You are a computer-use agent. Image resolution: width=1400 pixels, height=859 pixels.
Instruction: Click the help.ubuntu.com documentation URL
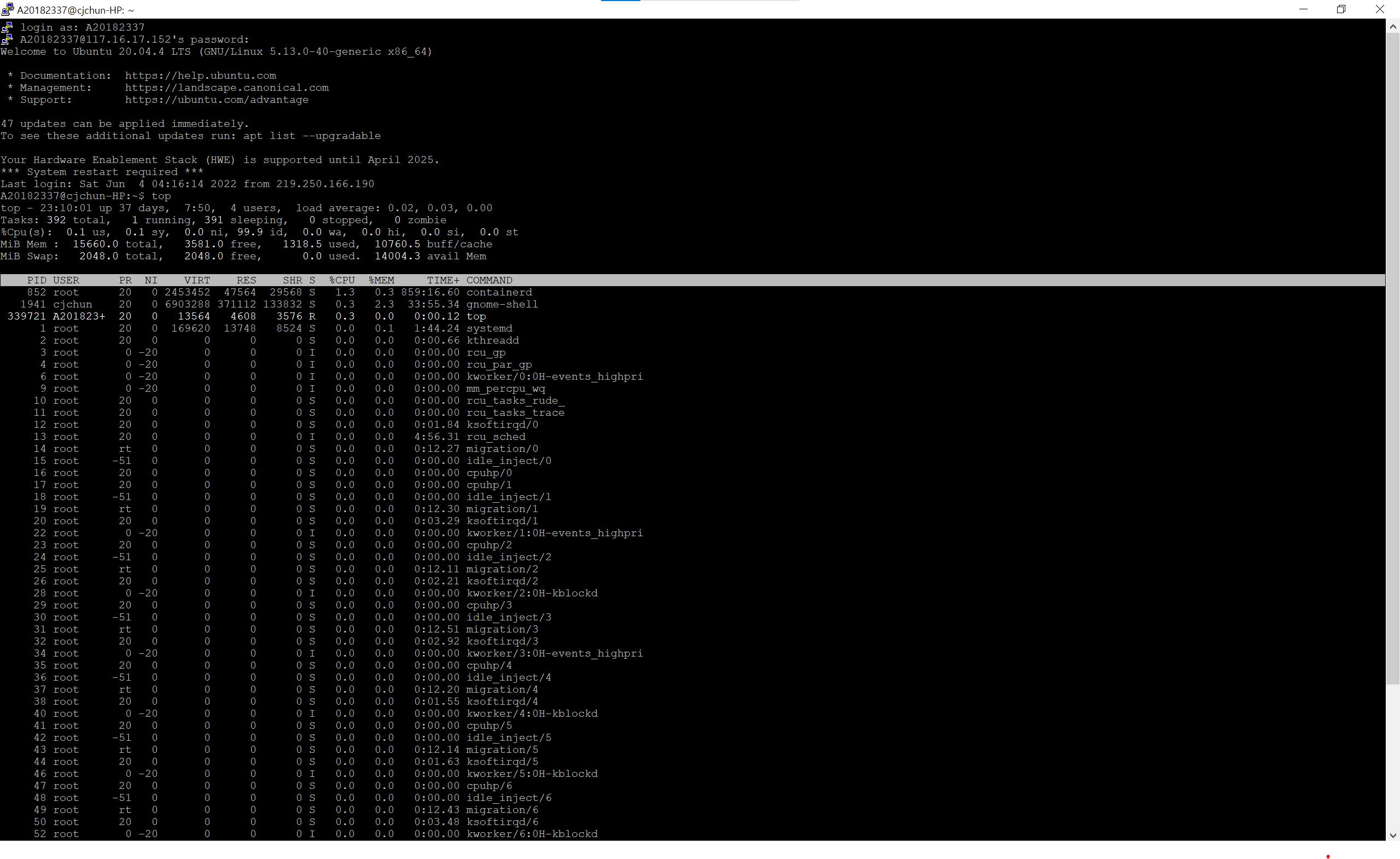[201, 76]
